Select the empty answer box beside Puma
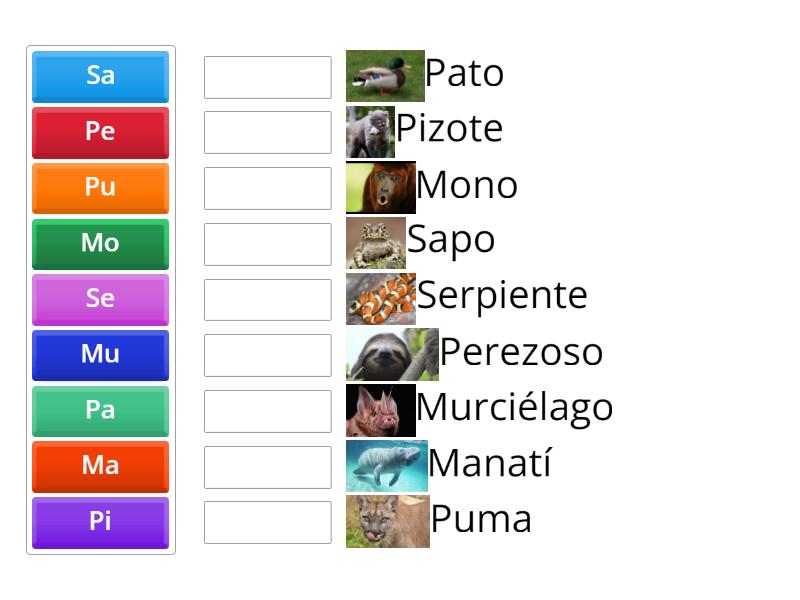This screenshot has width=800, height=600. [x=267, y=522]
